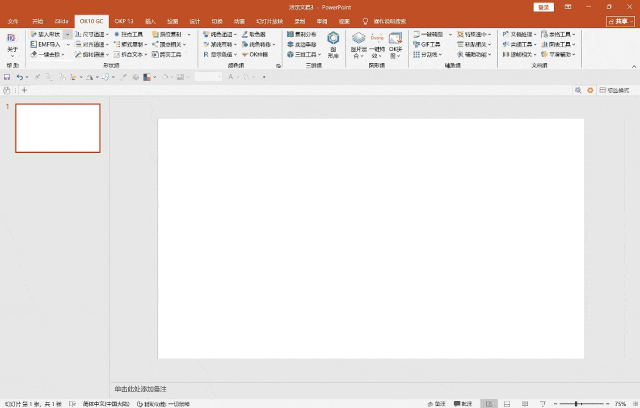The width and height of the screenshot is (640, 408).
Task: Click the language indicator in status bar
Action: 106,404
